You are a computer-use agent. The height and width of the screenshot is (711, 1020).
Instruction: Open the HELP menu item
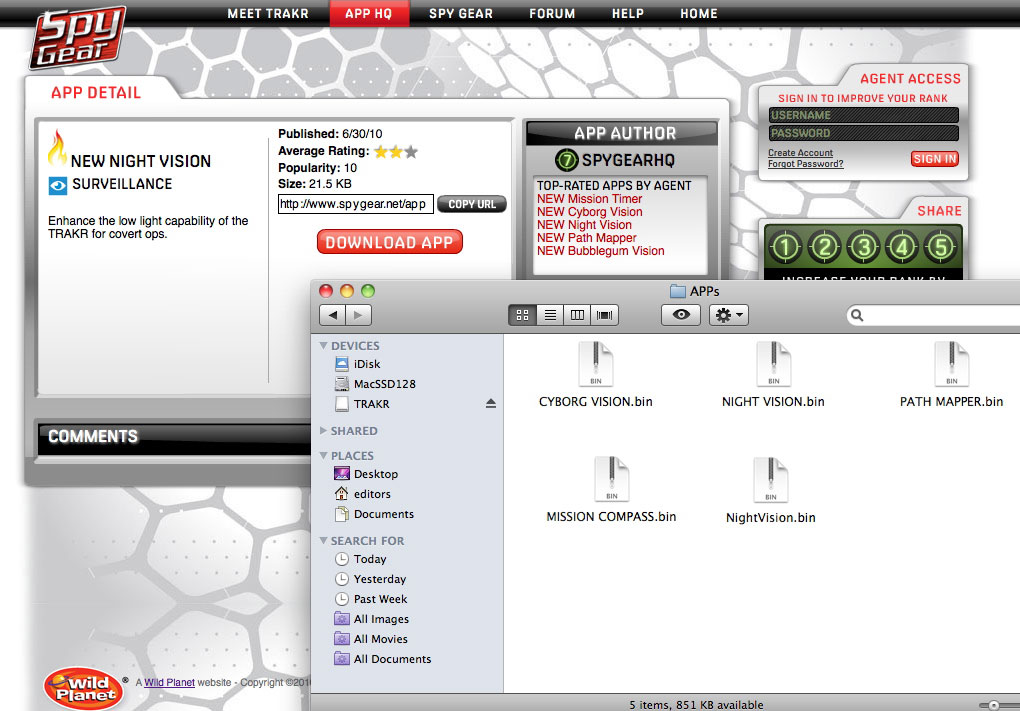click(628, 14)
